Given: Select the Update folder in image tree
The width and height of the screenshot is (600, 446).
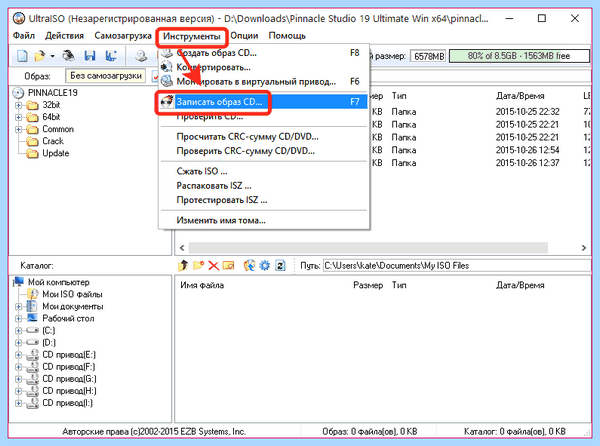Looking at the screenshot, I should click(x=55, y=153).
